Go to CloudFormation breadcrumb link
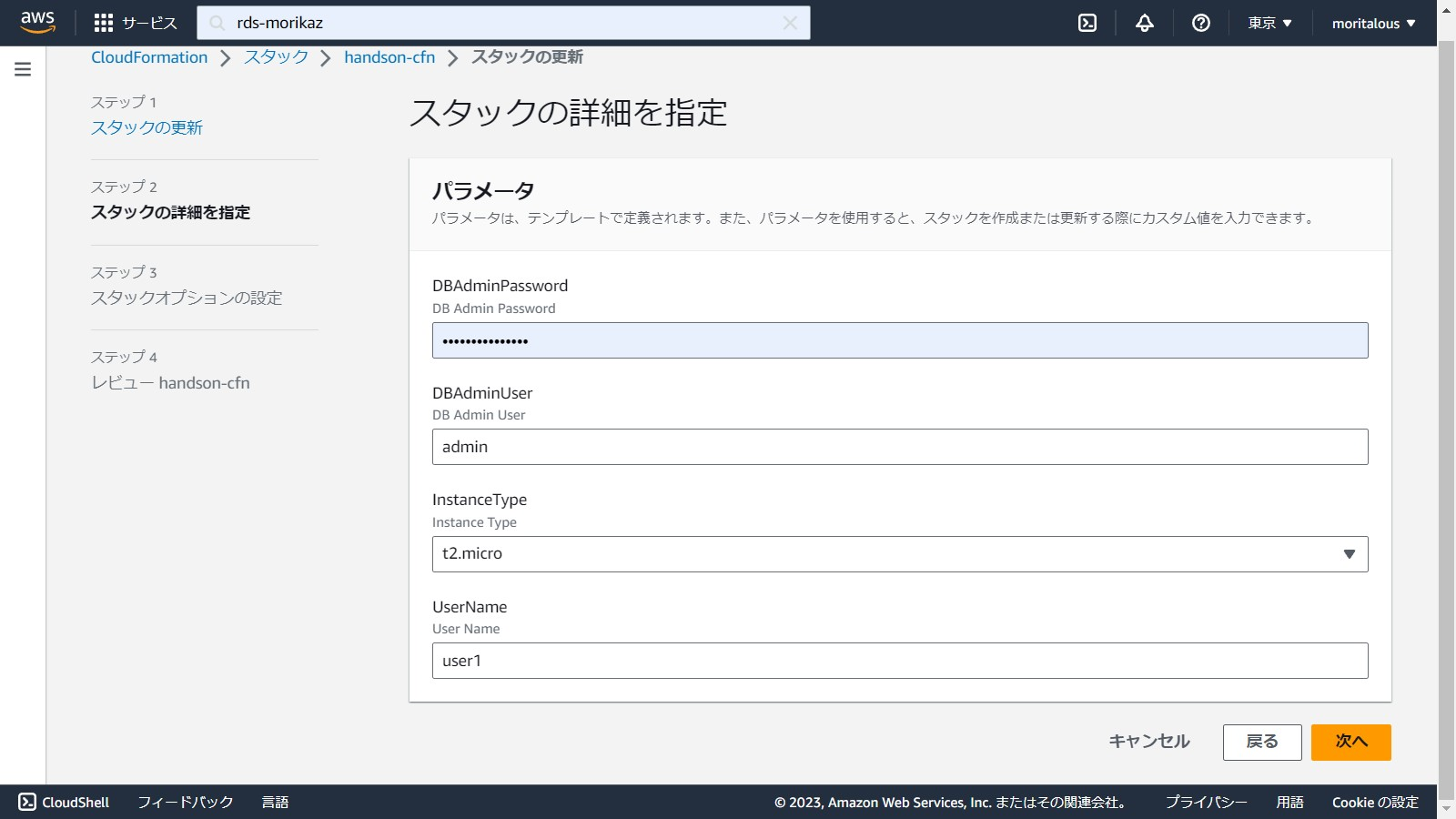Viewport: 1456px width, 819px height. [149, 57]
